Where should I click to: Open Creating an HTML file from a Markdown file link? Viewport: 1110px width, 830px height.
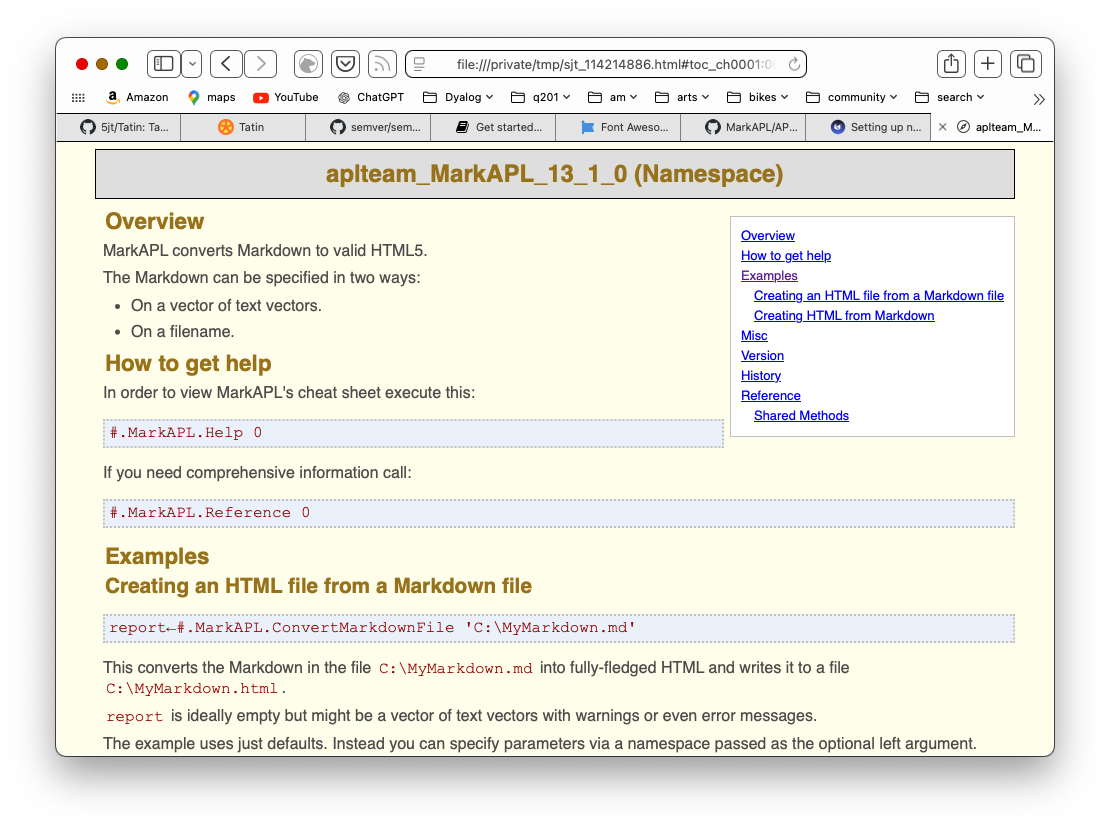(879, 295)
